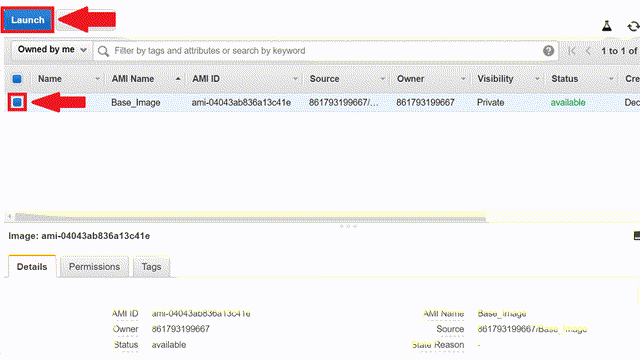The width and height of the screenshot is (640, 360).
Task: Click the Source 861793199667/Base_Image detail value
Action: [532, 329]
